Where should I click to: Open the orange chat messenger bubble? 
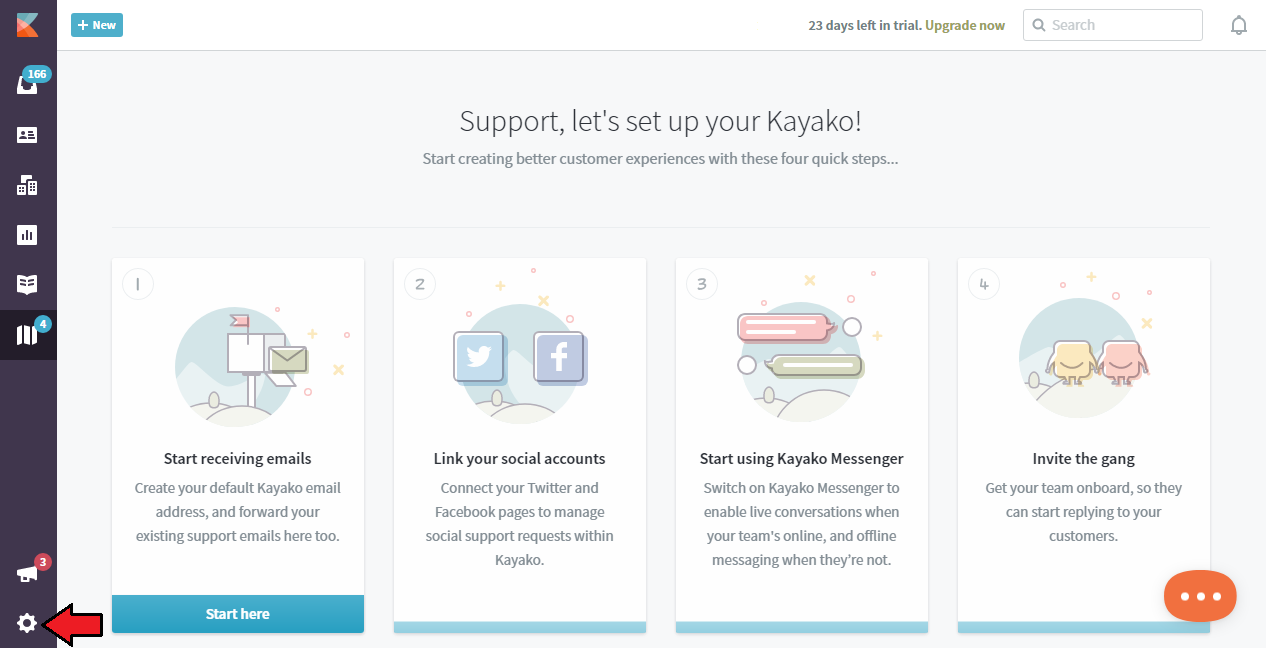1200,596
